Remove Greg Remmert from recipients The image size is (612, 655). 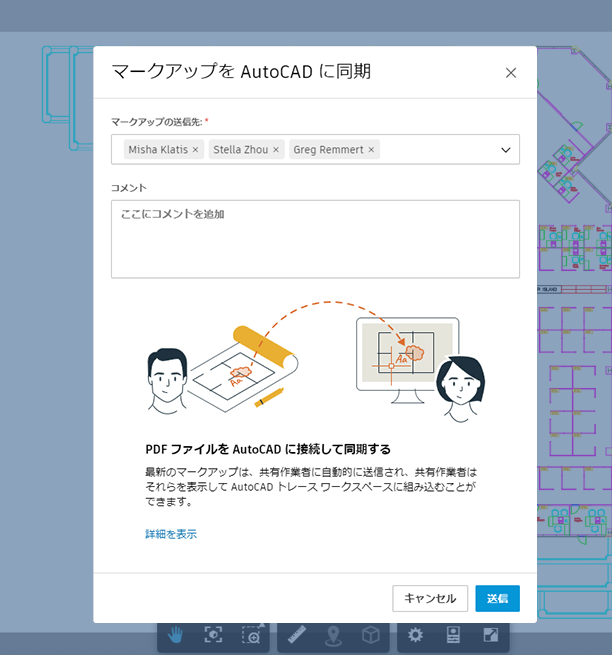click(x=371, y=150)
